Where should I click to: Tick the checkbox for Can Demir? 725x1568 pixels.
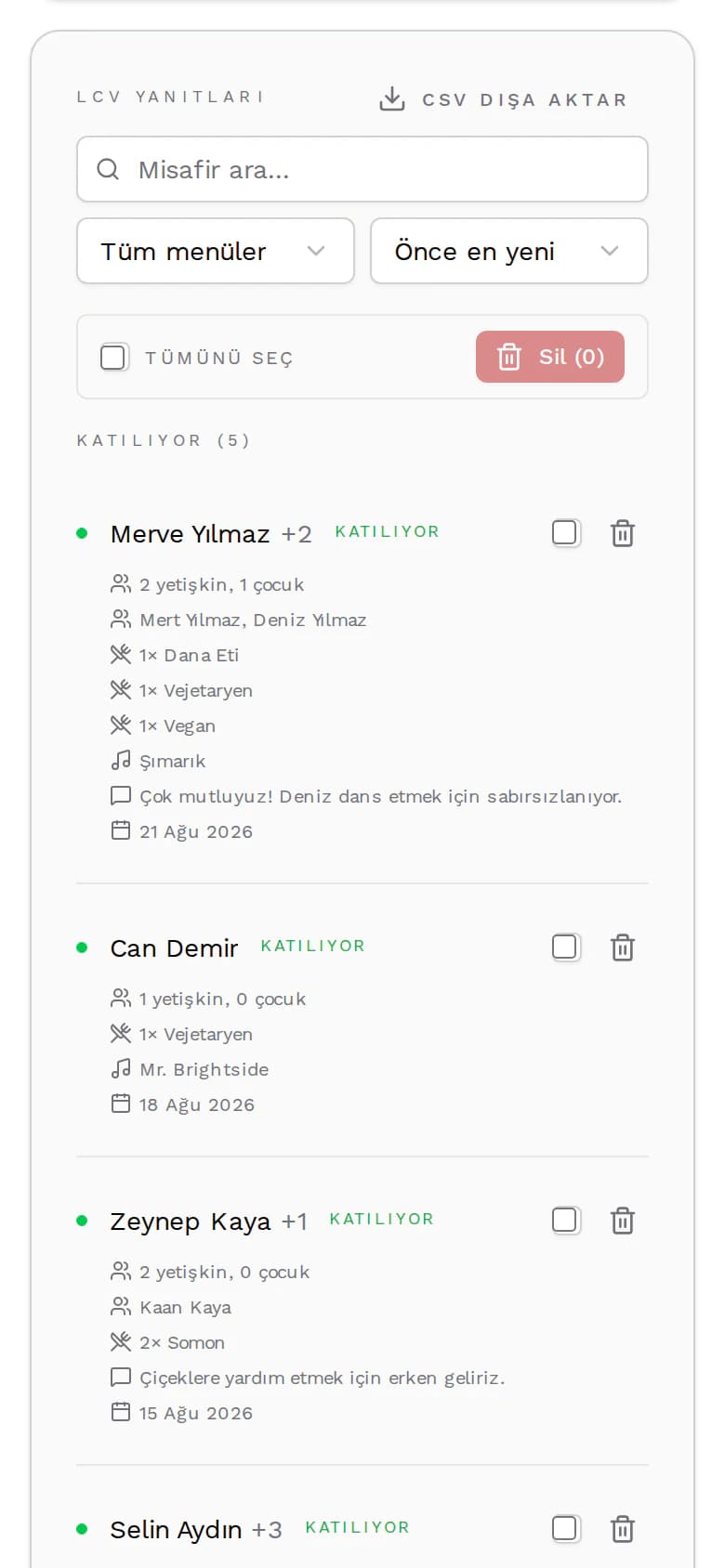(x=565, y=947)
